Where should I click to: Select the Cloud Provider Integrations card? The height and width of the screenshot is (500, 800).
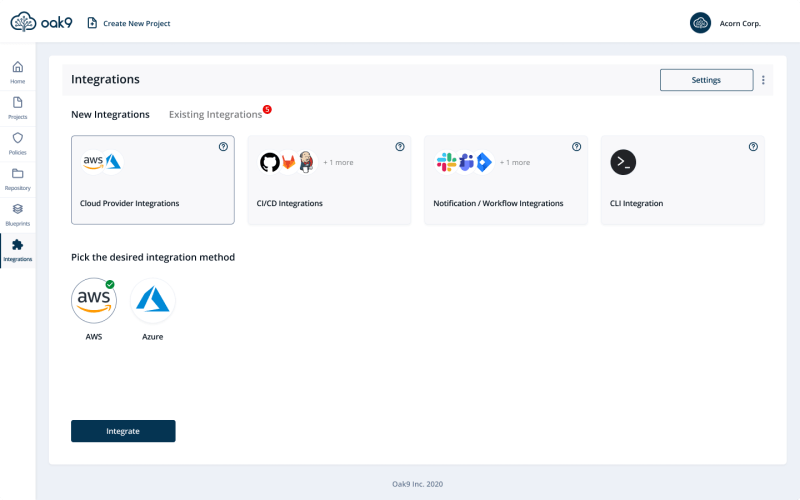pos(153,180)
